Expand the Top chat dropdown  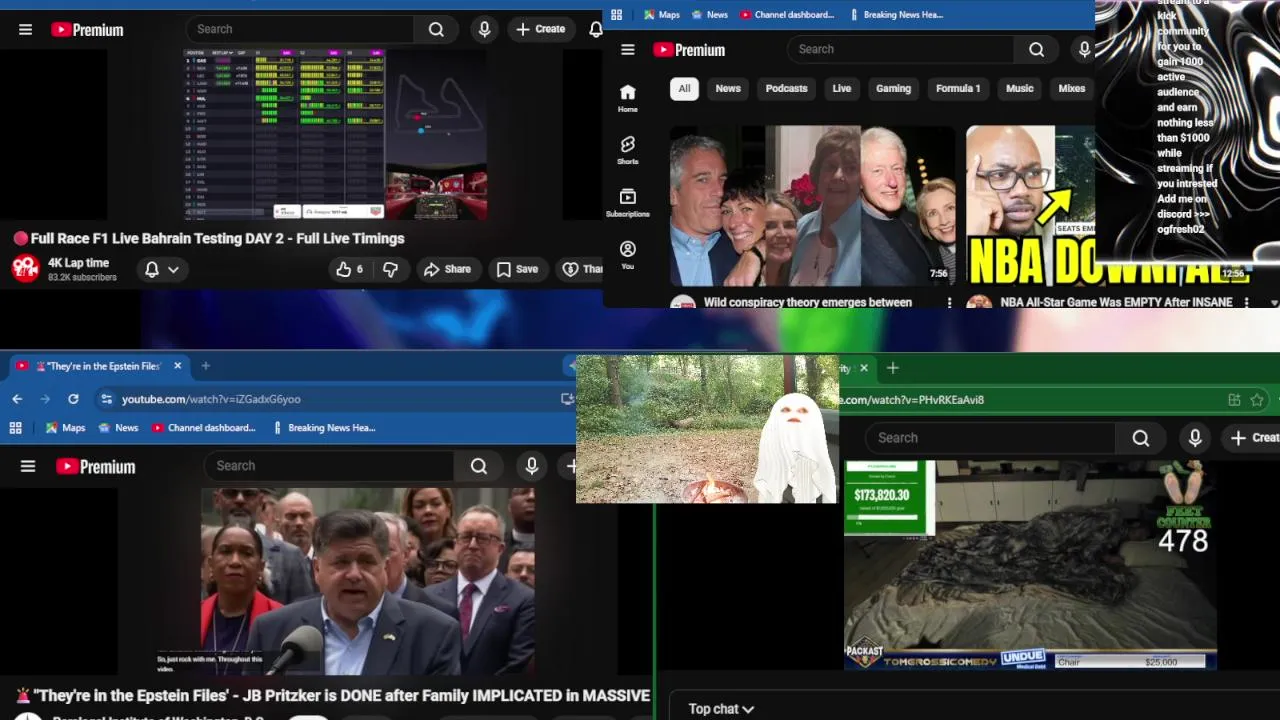[x=721, y=709]
